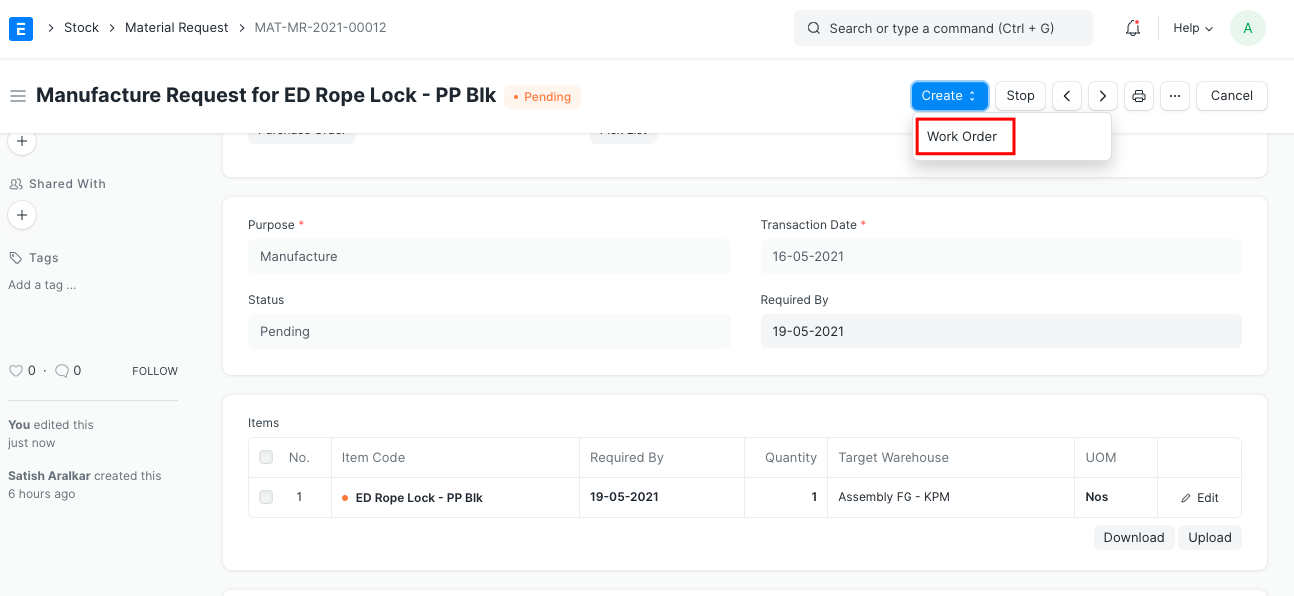Toggle the sidebar hamburger menu icon

[x=17, y=96]
